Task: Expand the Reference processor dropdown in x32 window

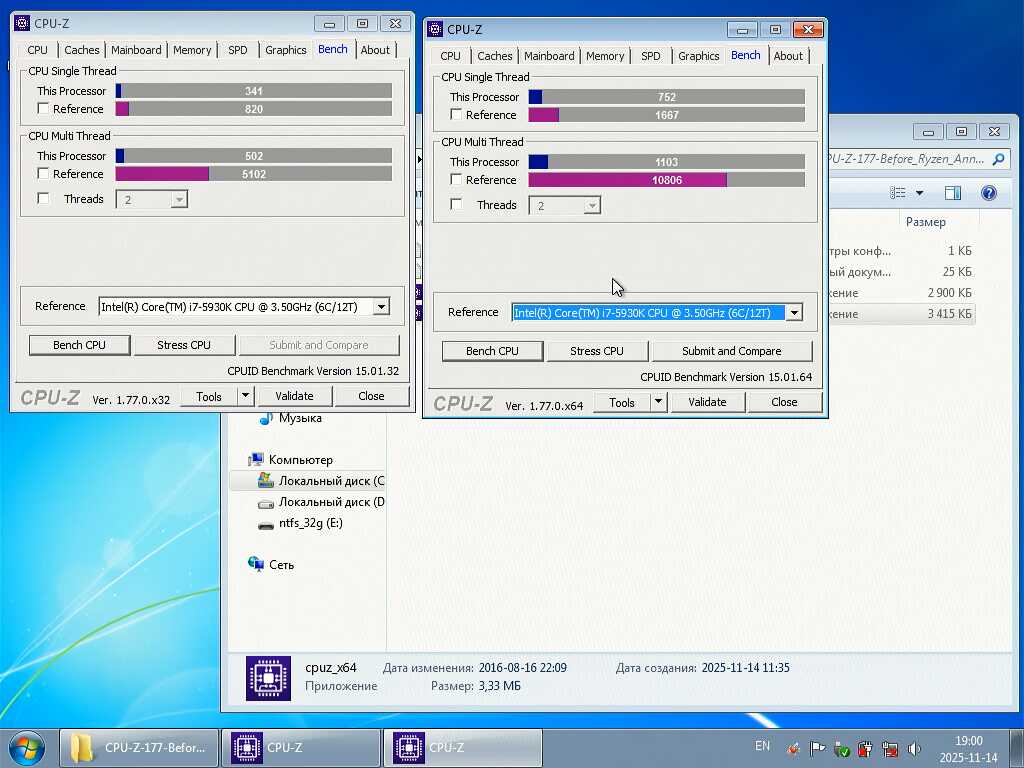Action: coord(381,306)
